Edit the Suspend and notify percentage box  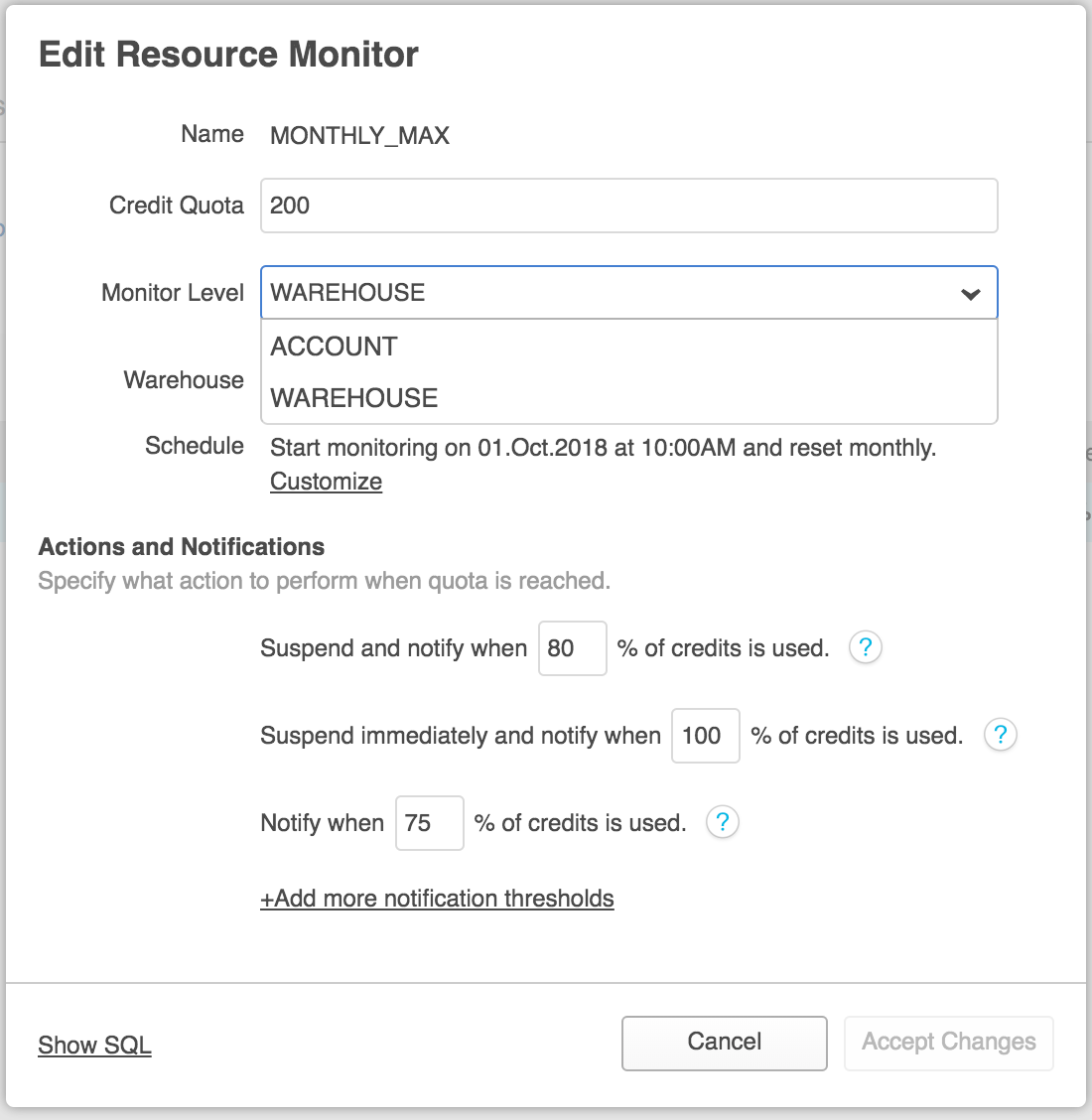(x=572, y=647)
